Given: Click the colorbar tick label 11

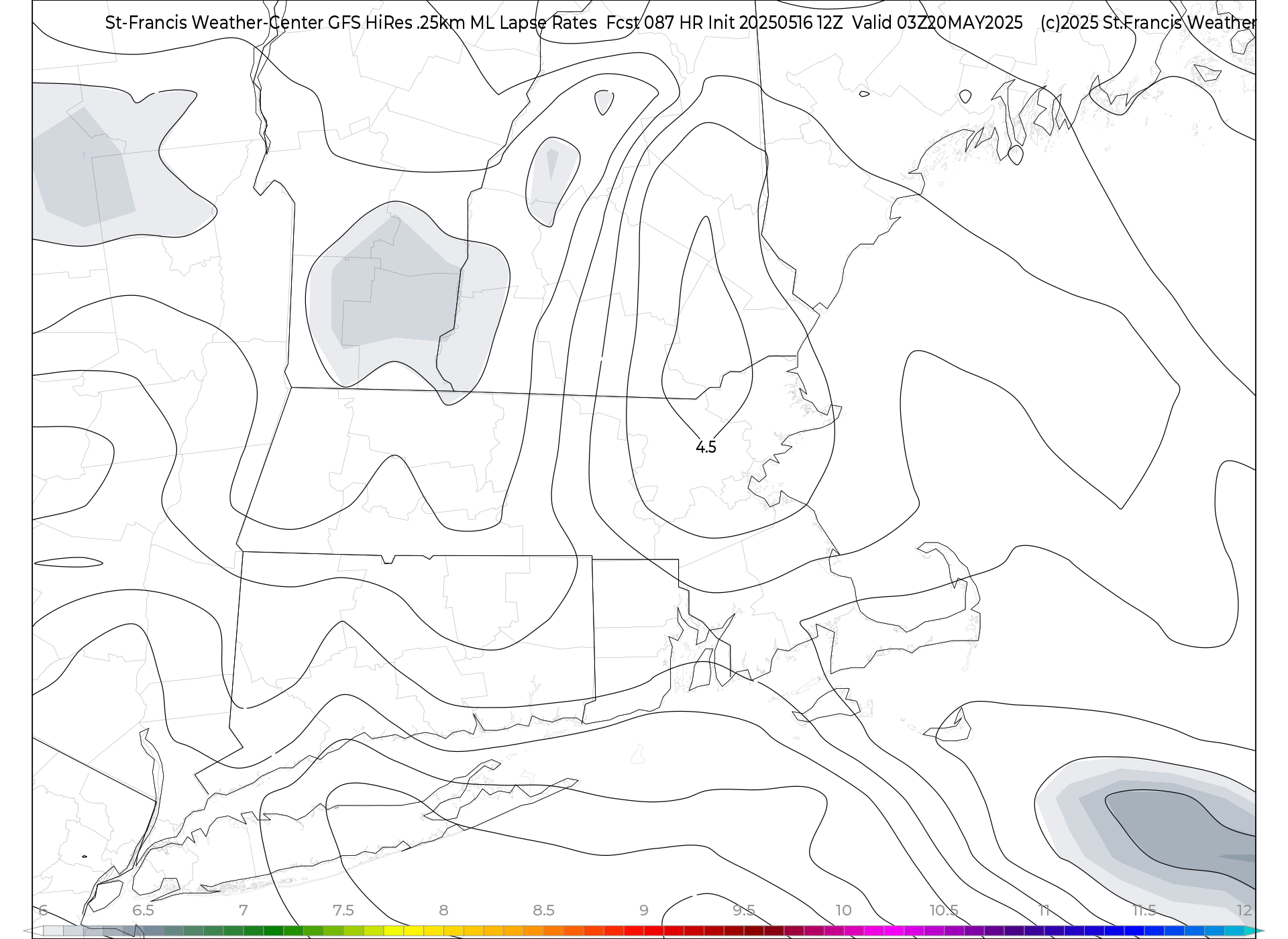Looking at the screenshot, I should click(1044, 910).
